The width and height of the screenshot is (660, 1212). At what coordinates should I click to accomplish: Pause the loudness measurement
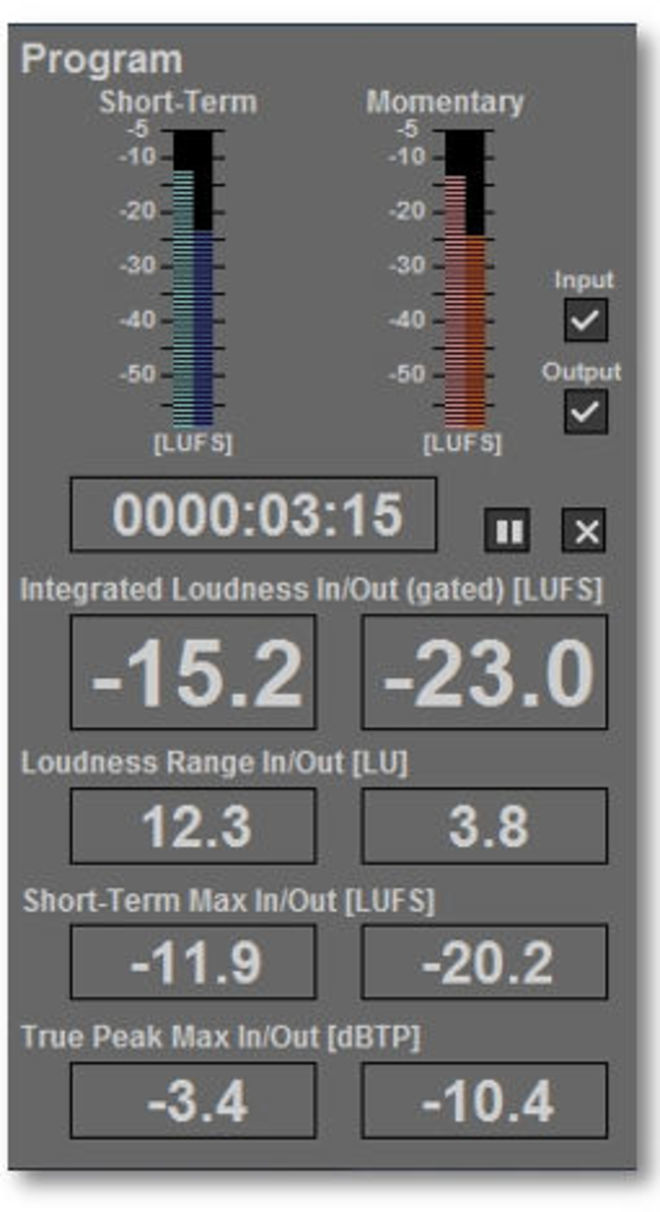coord(507,531)
